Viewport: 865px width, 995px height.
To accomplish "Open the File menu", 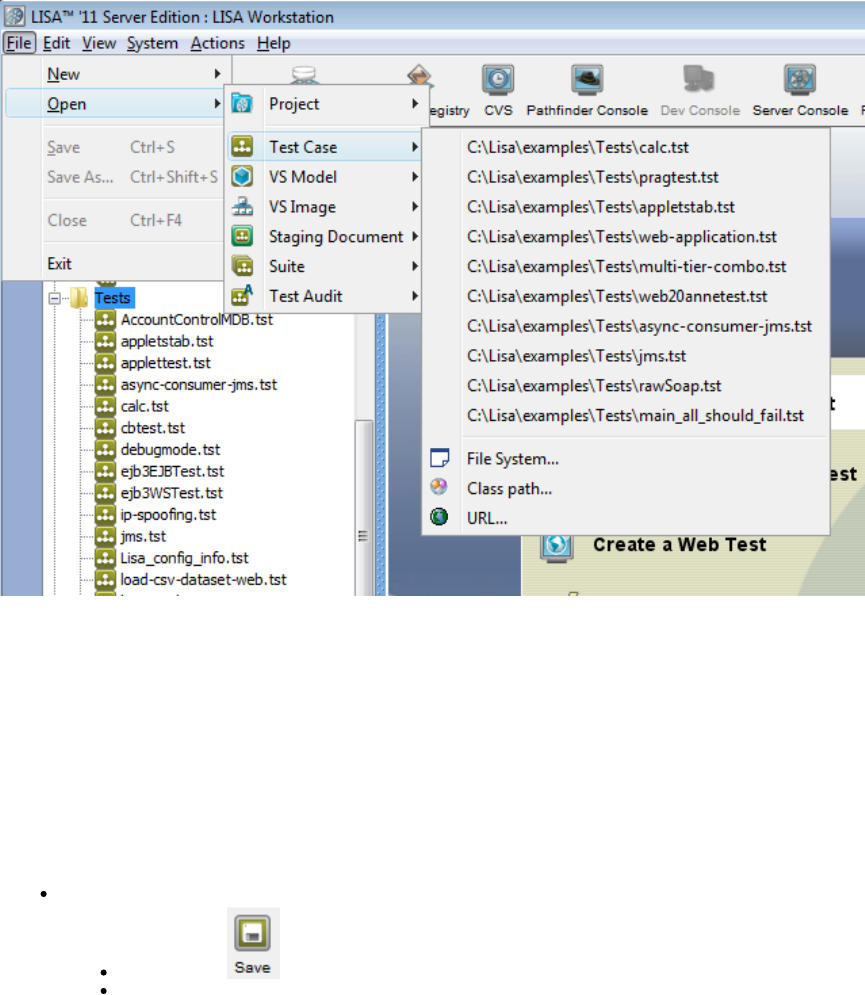I will 19,43.
